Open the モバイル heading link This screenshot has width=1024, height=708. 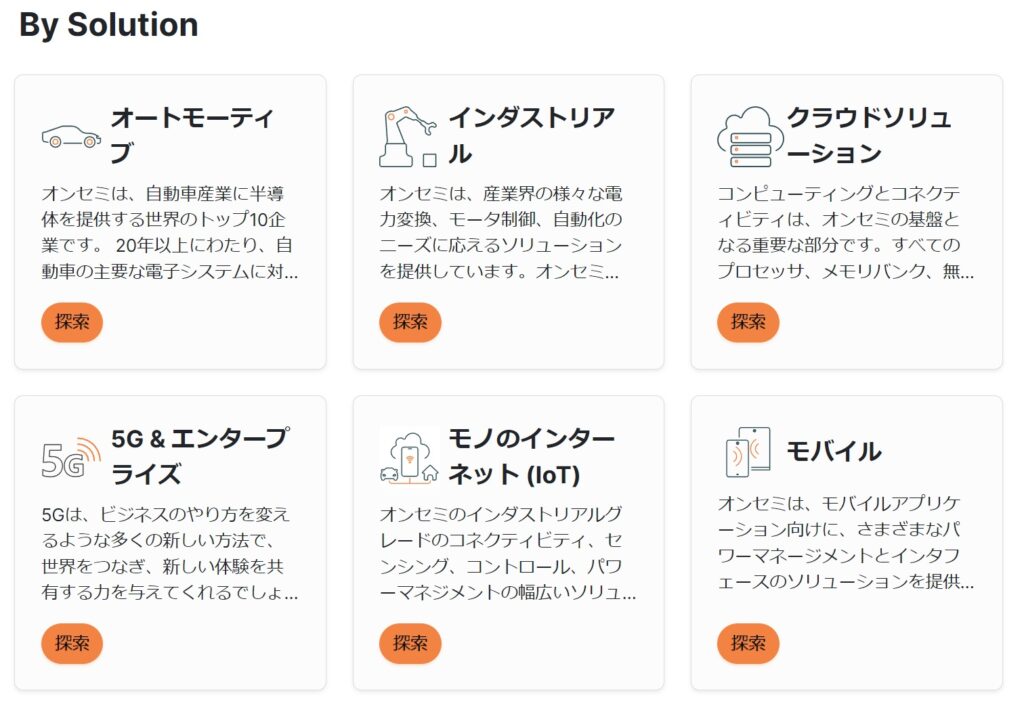pos(834,452)
